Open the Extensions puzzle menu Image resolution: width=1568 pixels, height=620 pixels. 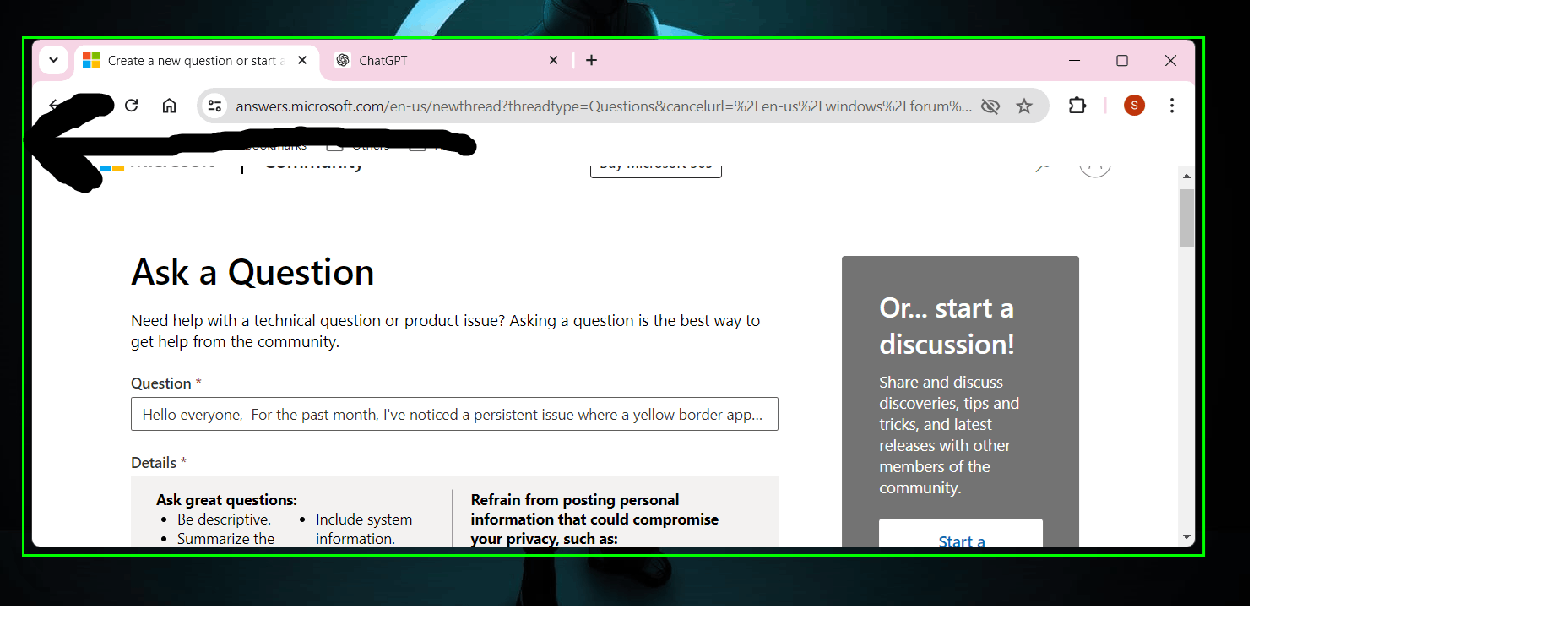tap(1077, 106)
